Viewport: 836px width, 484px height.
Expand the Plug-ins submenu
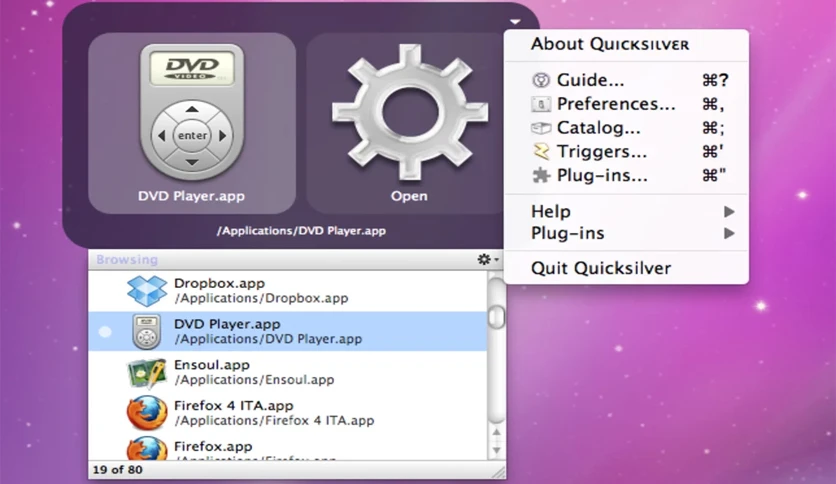click(x=626, y=233)
